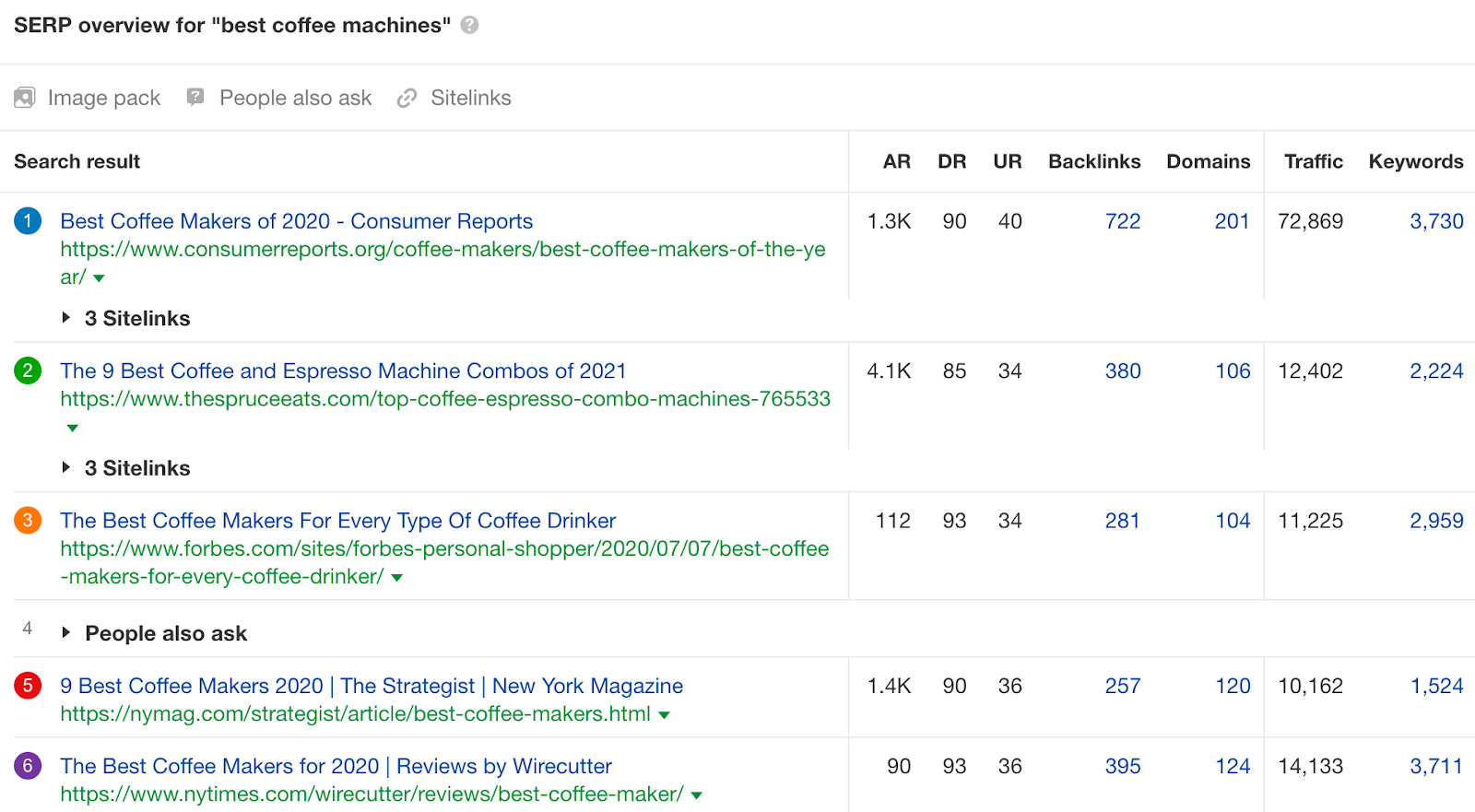Open dropdown arrow beside Forbes URL
Screen dimensions: 1475x812
397,578
